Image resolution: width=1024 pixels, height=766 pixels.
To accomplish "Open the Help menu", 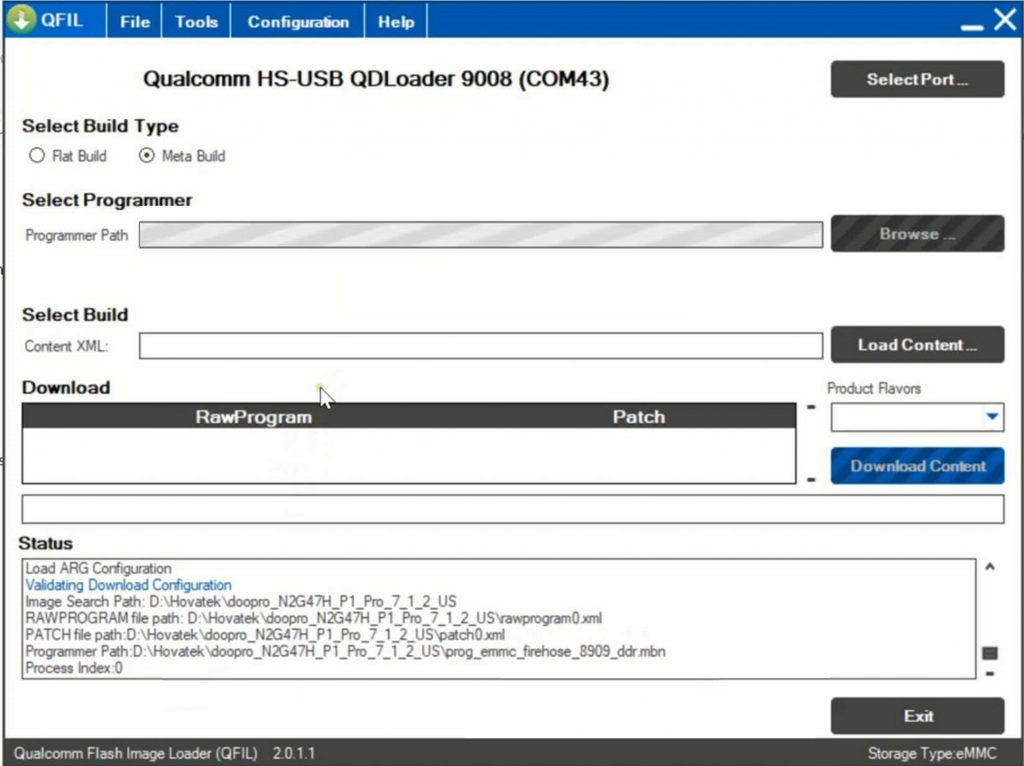I will click(x=396, y=22).
